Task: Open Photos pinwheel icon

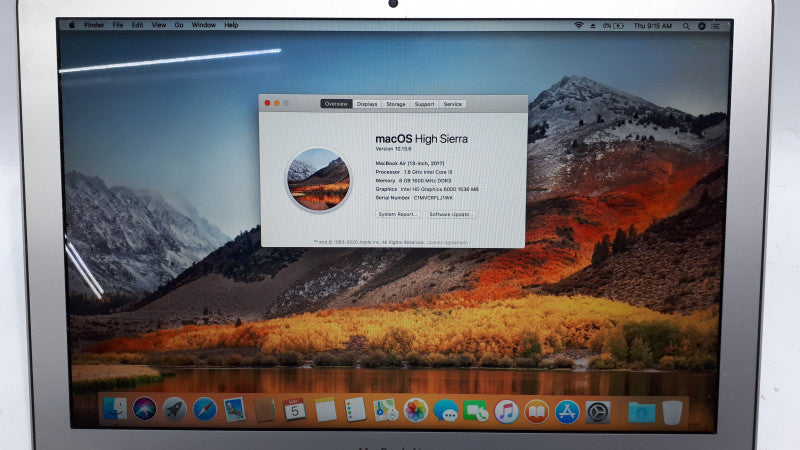Action: coord(416,411)
